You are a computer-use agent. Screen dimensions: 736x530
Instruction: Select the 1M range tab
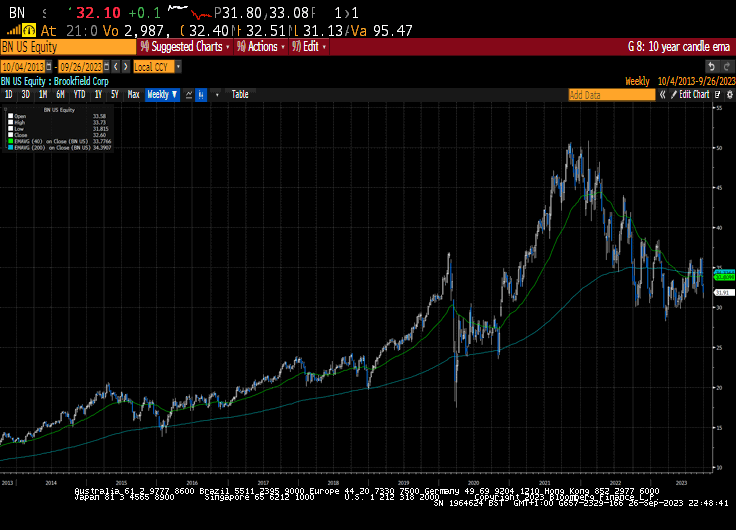pos(43,95)
